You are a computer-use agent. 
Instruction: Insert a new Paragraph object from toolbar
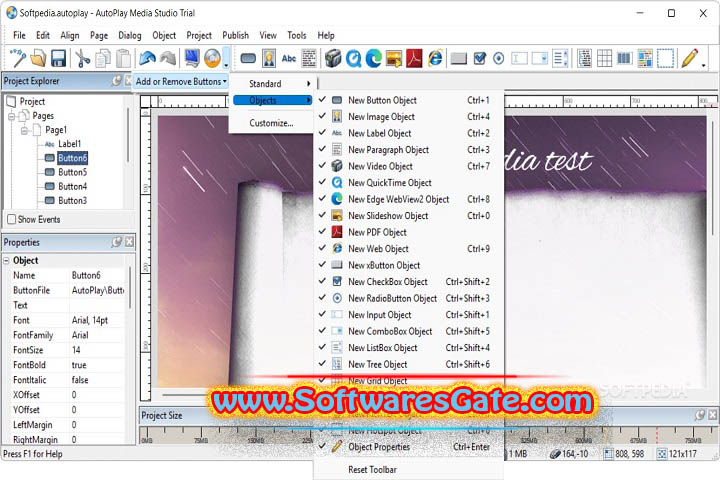click(309, 58)
